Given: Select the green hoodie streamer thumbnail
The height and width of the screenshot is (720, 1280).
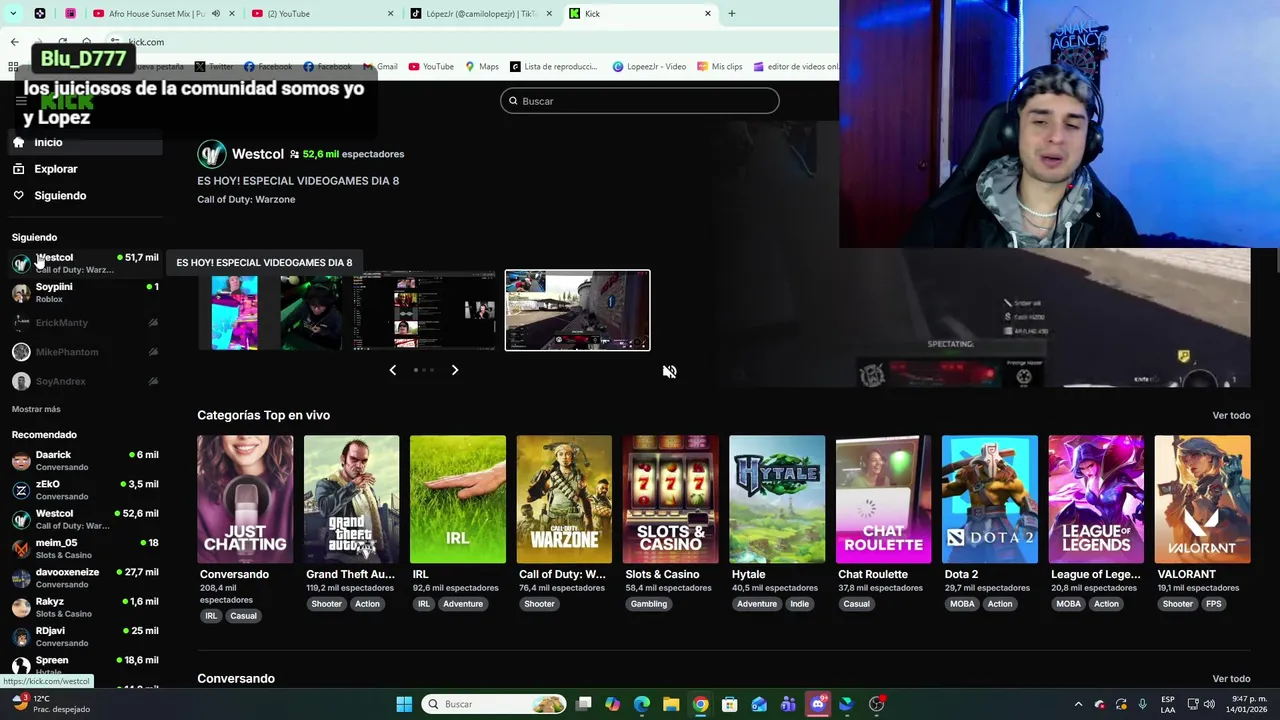Looking at the screenshot, I should (x=311, y=313).
